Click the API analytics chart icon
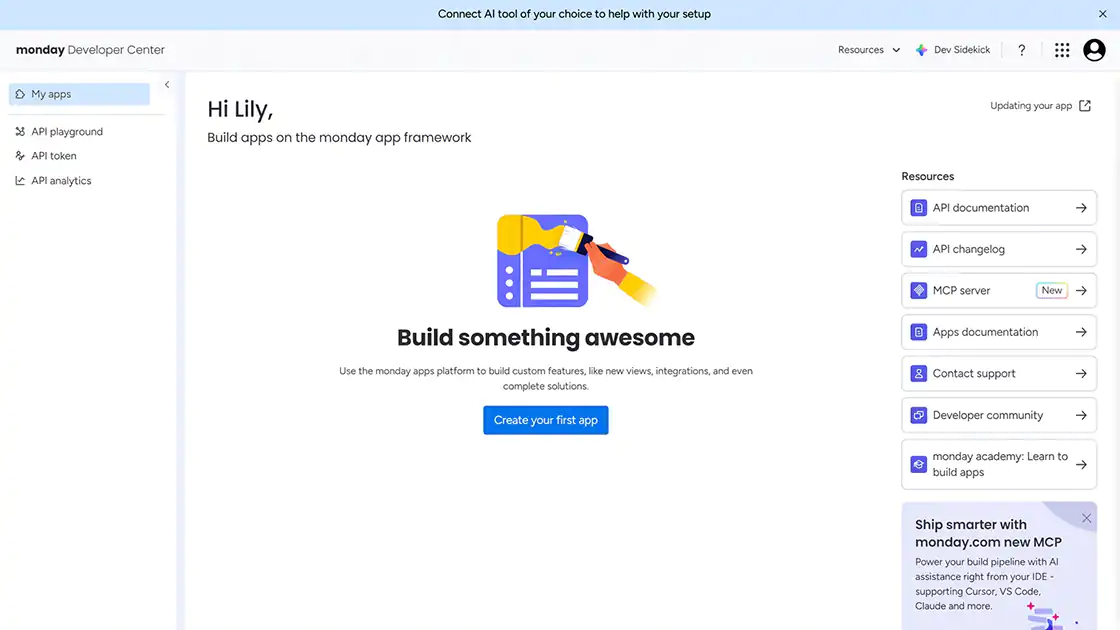 pyautogui.click(x=20, y=181)
